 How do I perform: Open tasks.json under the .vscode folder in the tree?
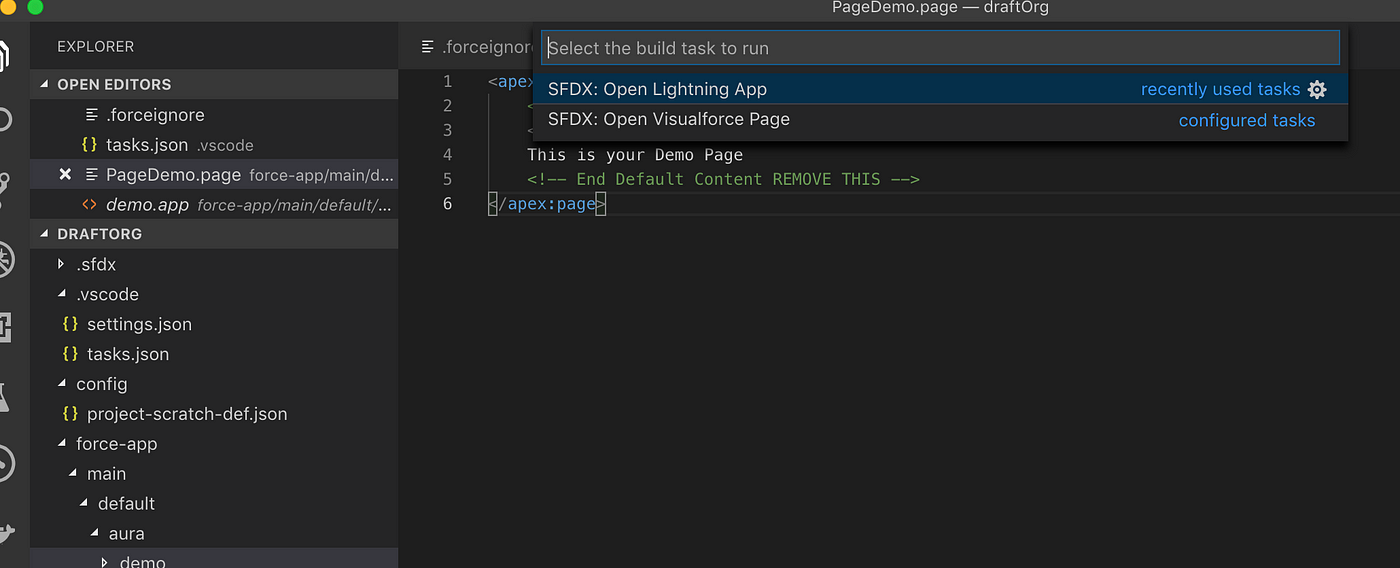coord(128,354)
